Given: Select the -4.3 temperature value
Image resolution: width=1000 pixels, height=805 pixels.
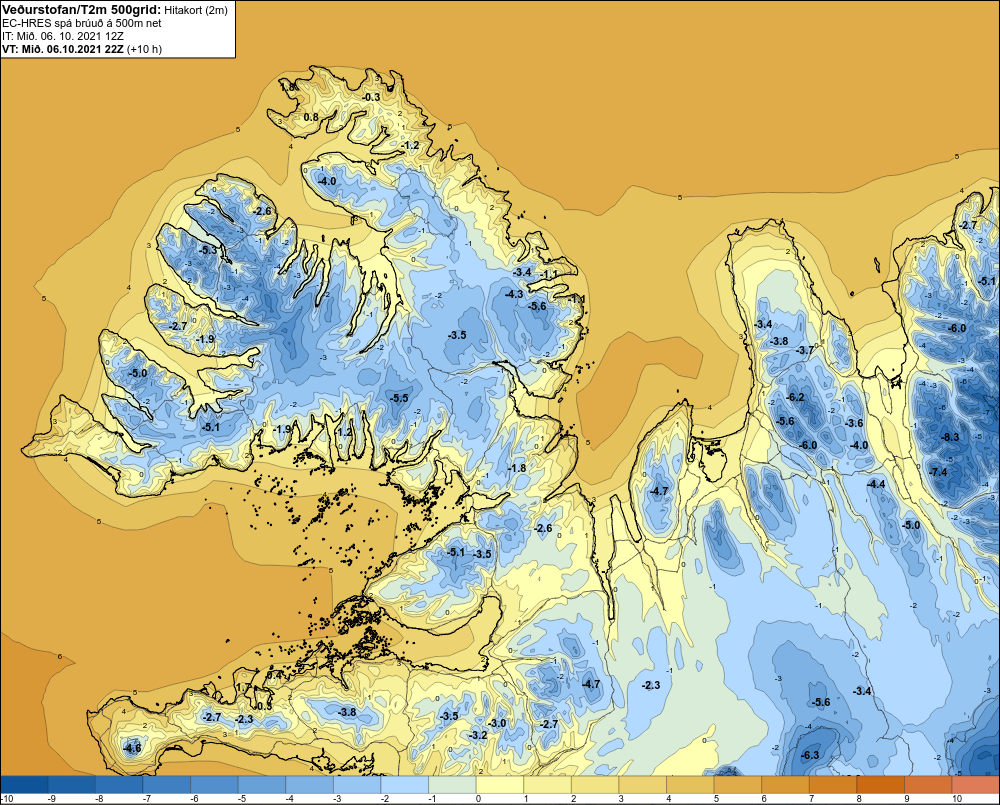Looking at the screenshot, I should pos(513,294).
